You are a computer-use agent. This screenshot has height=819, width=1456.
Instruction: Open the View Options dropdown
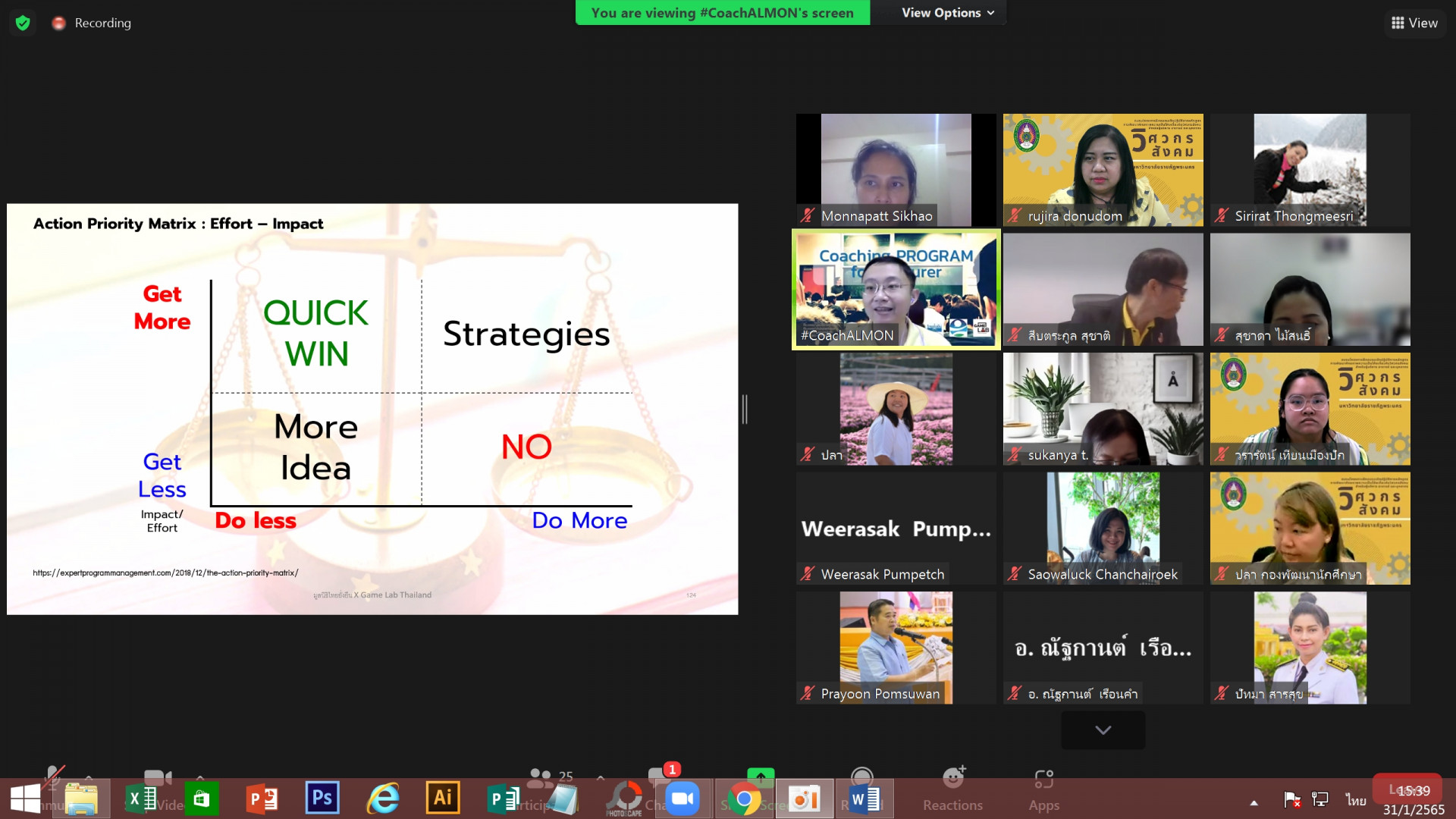947,13
